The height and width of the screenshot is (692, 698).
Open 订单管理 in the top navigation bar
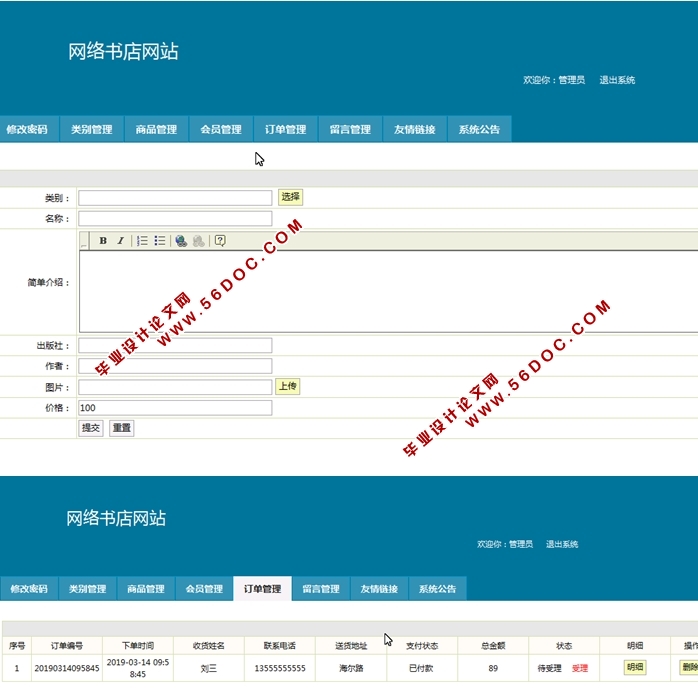coord(285,129)
